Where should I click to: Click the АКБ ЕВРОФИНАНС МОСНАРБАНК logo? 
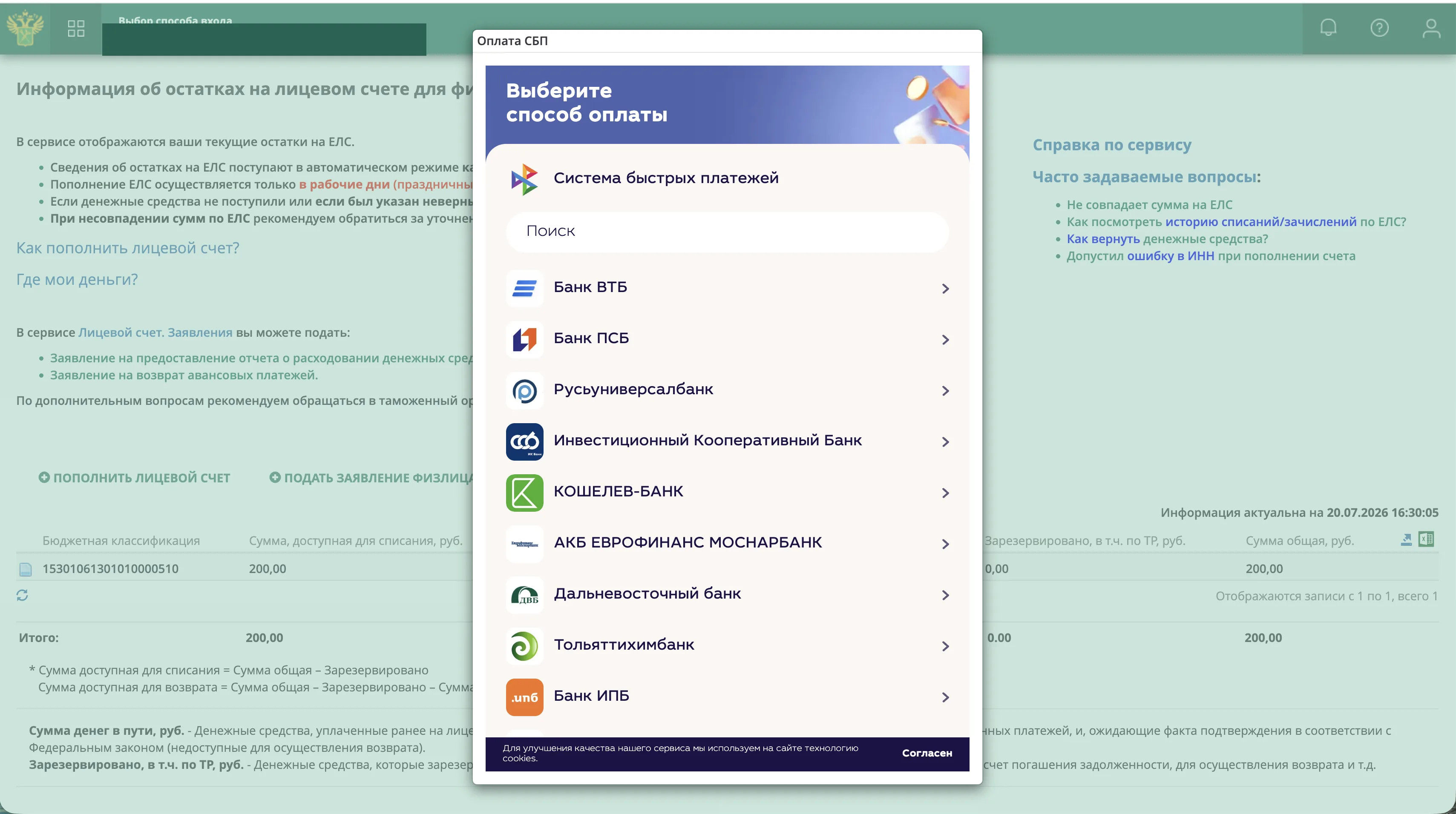(x=524, y=544)
